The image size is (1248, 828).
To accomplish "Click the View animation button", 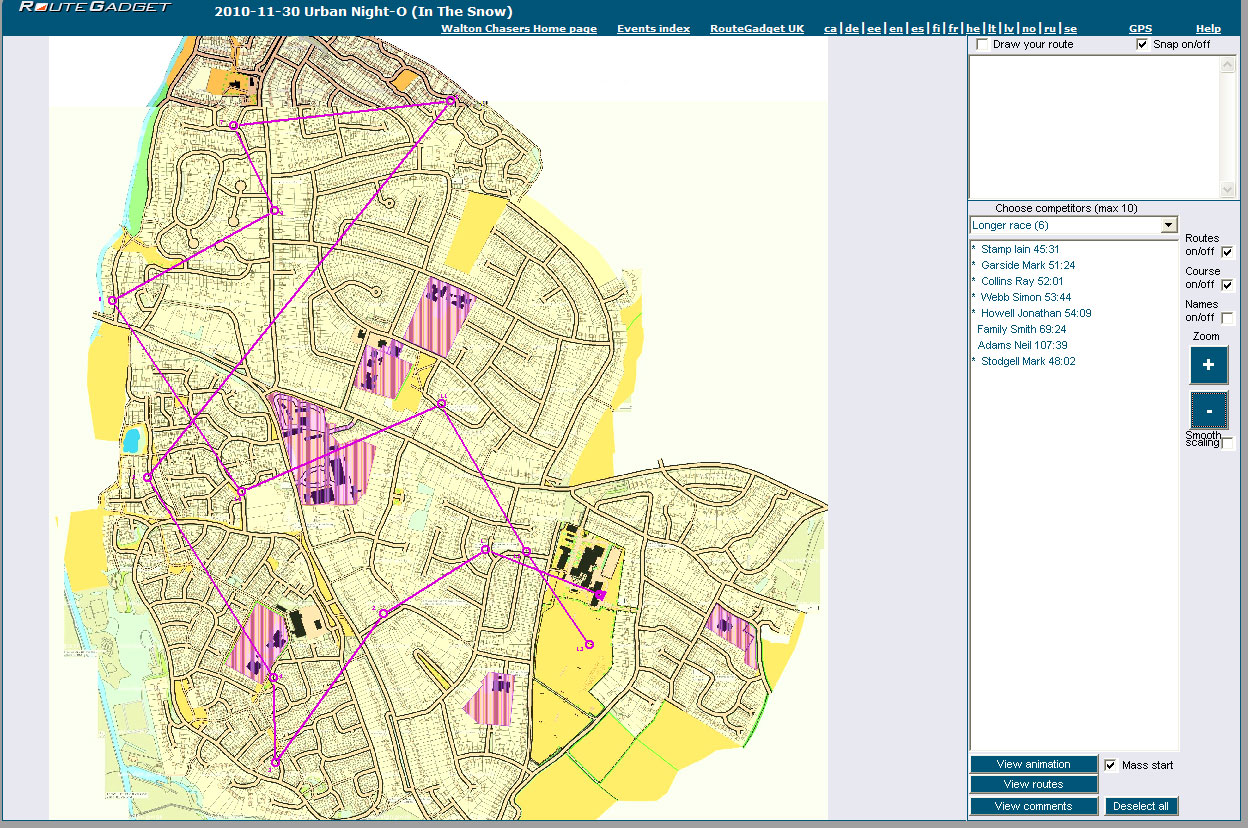I will (x=1033, y=764).
